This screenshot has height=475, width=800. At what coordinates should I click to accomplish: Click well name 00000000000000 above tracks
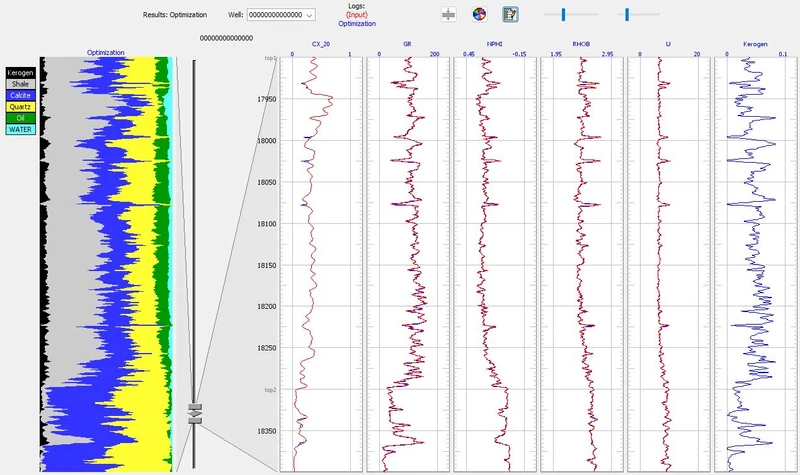pyautogui.click(x=226, y=38)
